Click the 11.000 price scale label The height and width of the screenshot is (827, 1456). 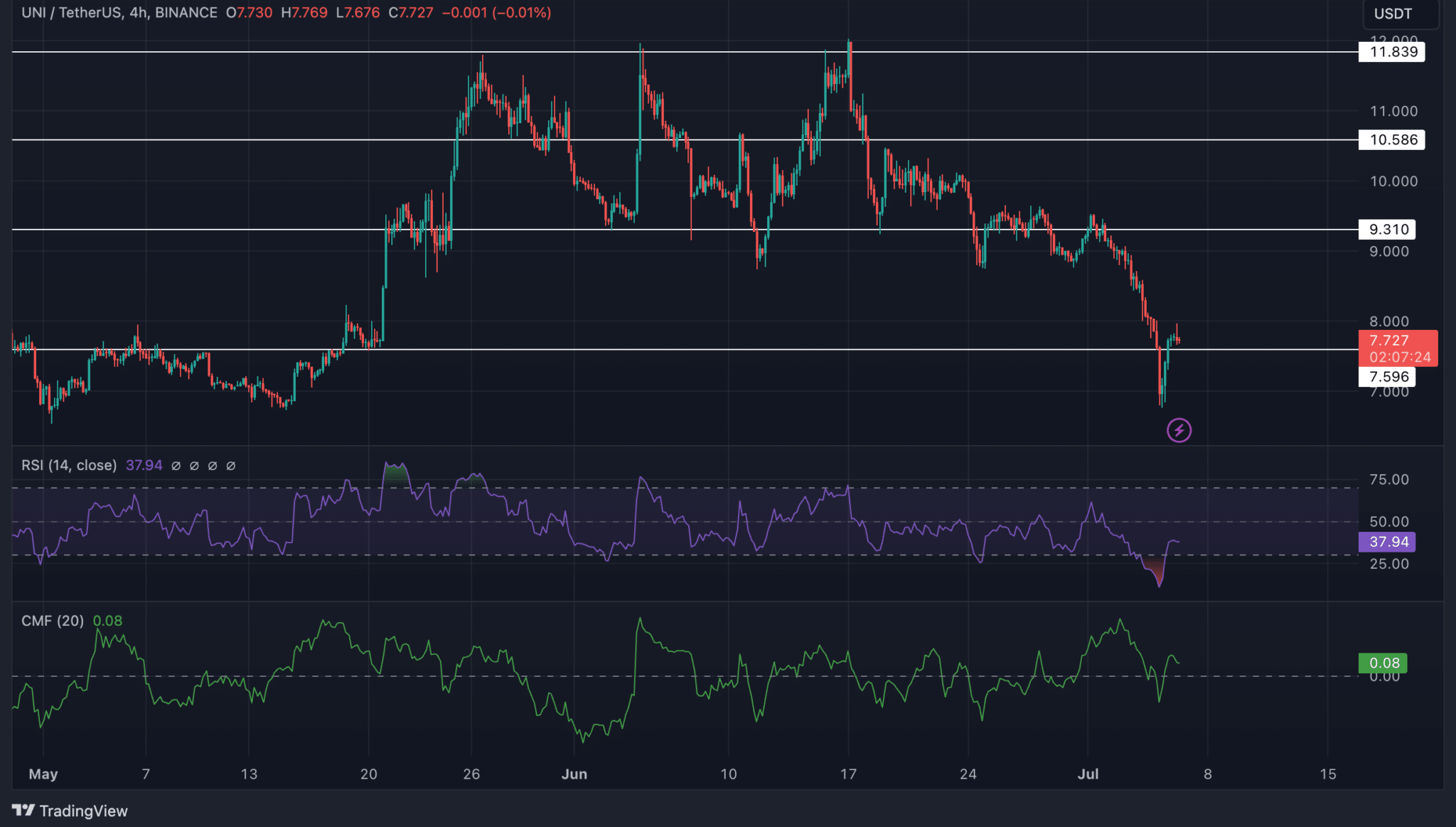(1393, 112)
